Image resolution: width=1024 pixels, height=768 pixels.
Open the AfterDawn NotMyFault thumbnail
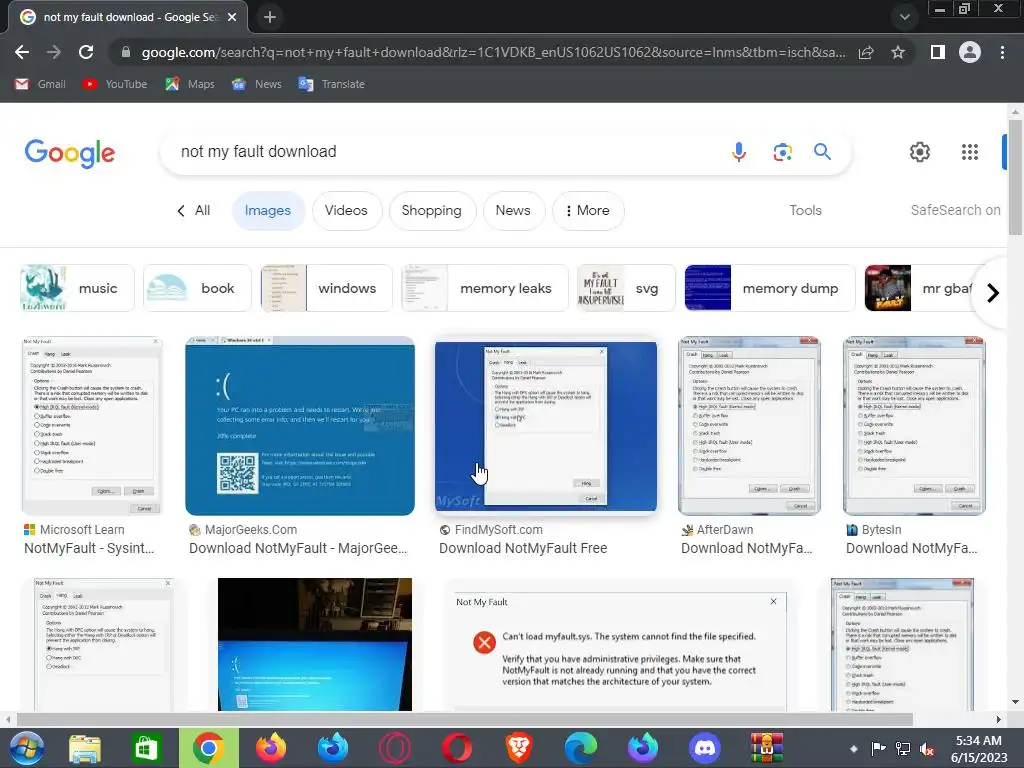click(749, 426)
